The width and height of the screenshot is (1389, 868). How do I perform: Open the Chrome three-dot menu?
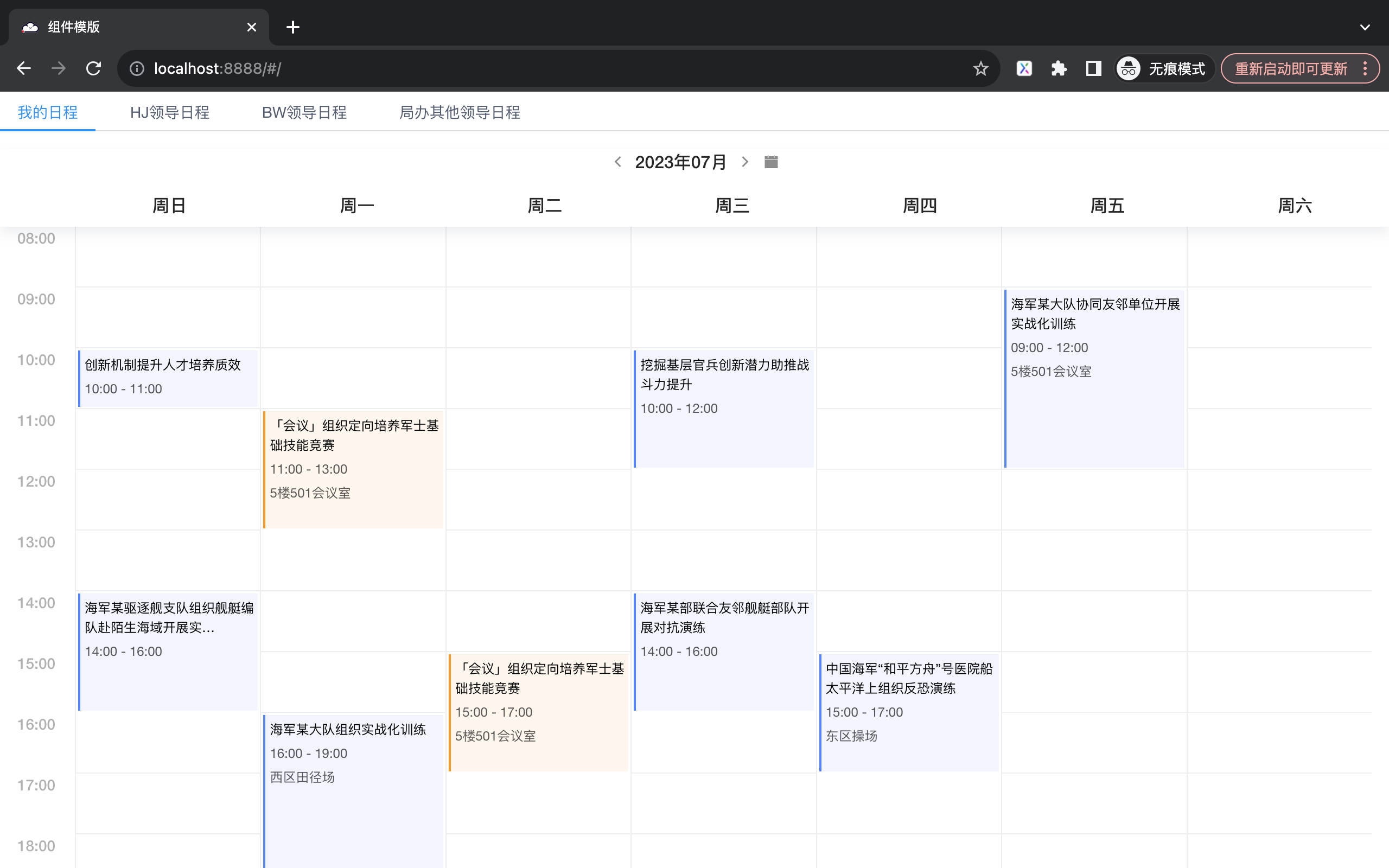pyautogui.click(x=1365, y=69)
